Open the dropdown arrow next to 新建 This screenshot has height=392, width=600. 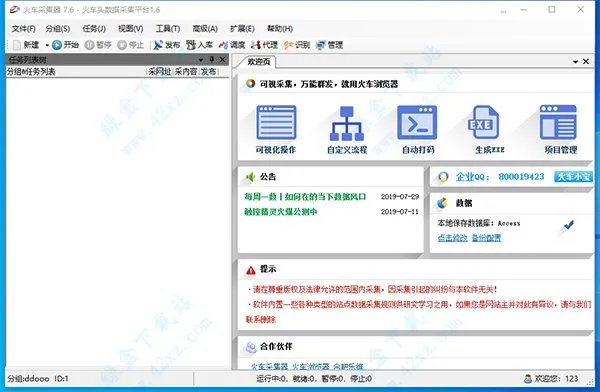click(x=47, y=45)
